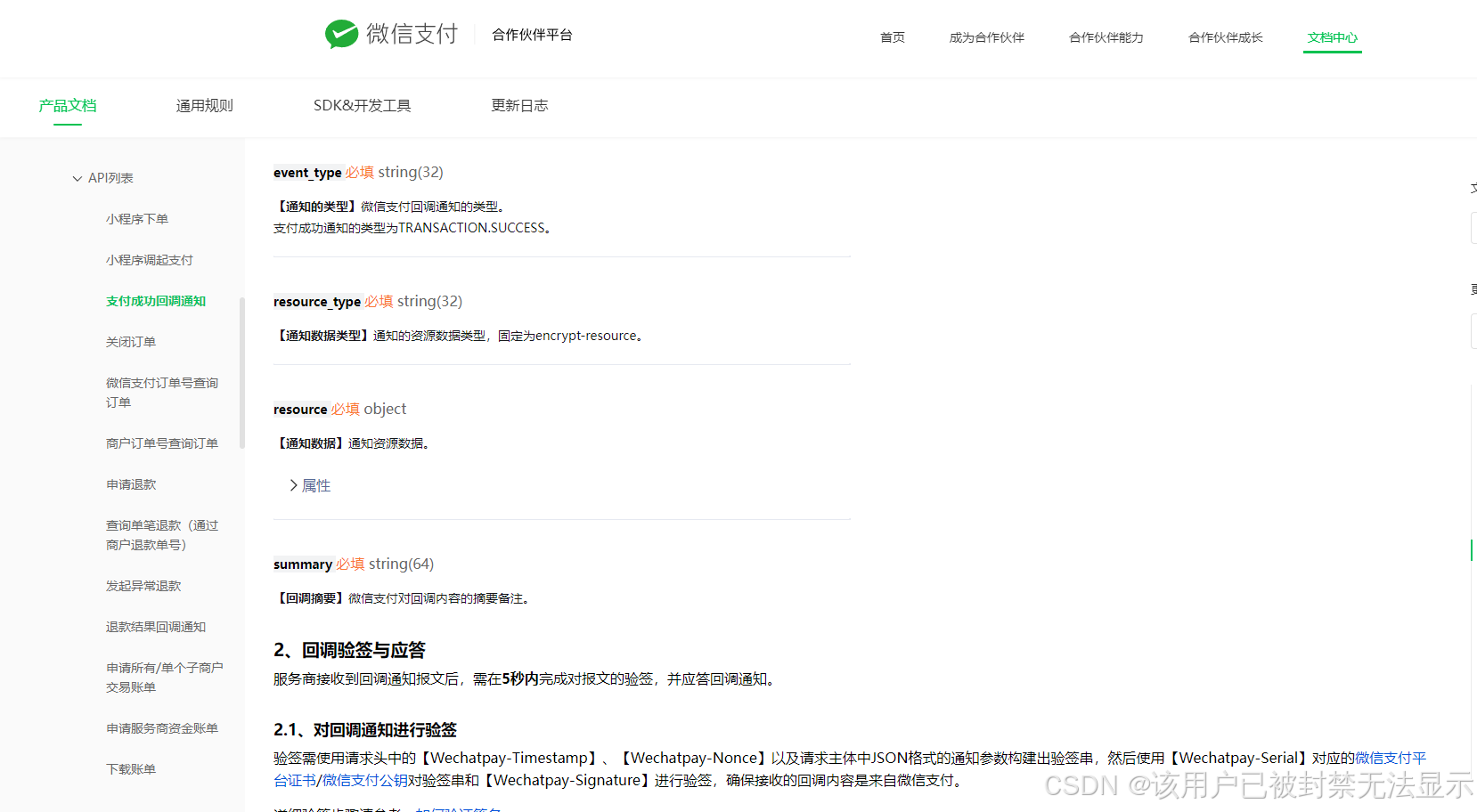
Task: Switch to 通用规则 tab
Action: tap(204, 106)
